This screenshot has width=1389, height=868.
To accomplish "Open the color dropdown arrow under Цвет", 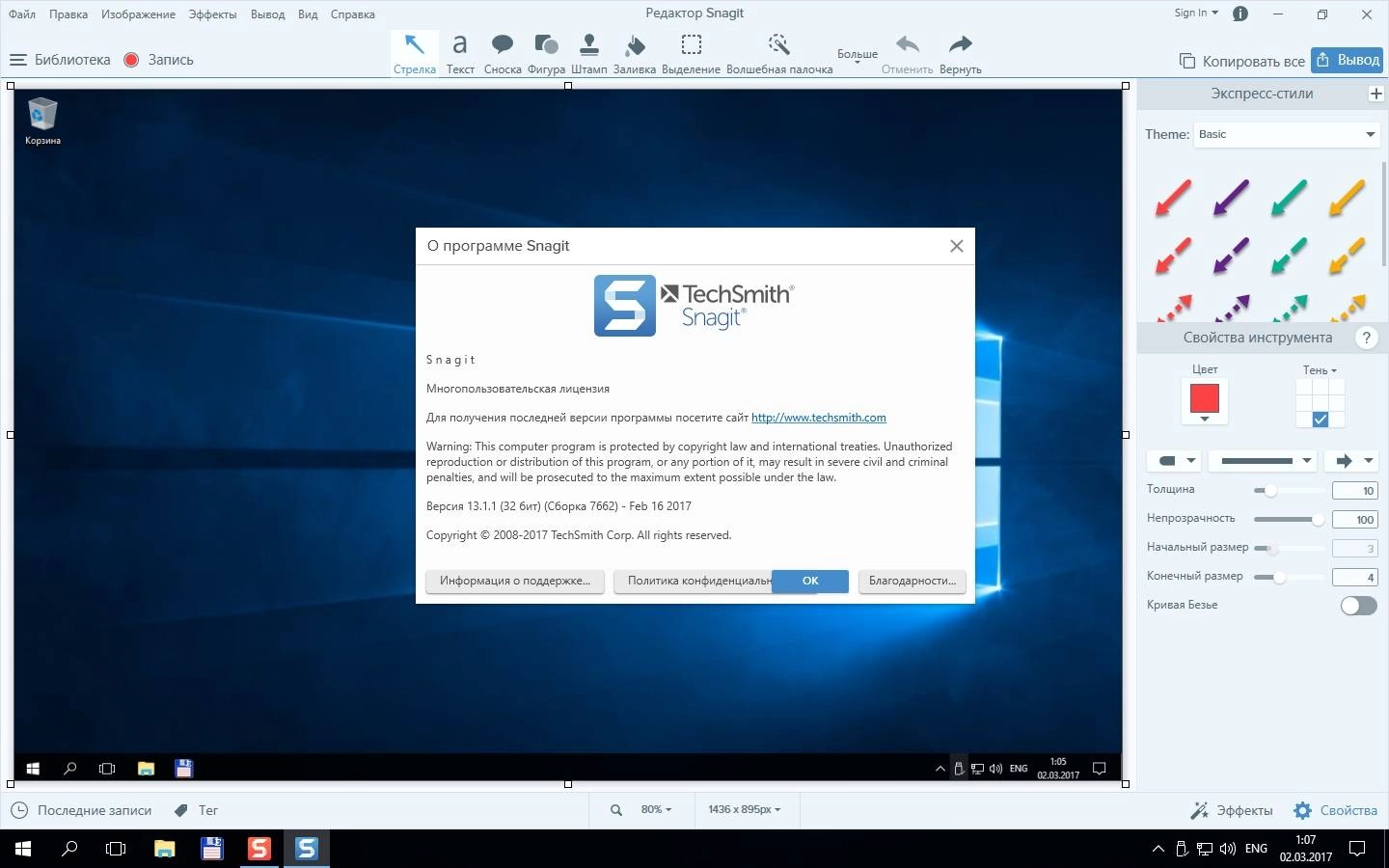I will tap(1205, 420).
